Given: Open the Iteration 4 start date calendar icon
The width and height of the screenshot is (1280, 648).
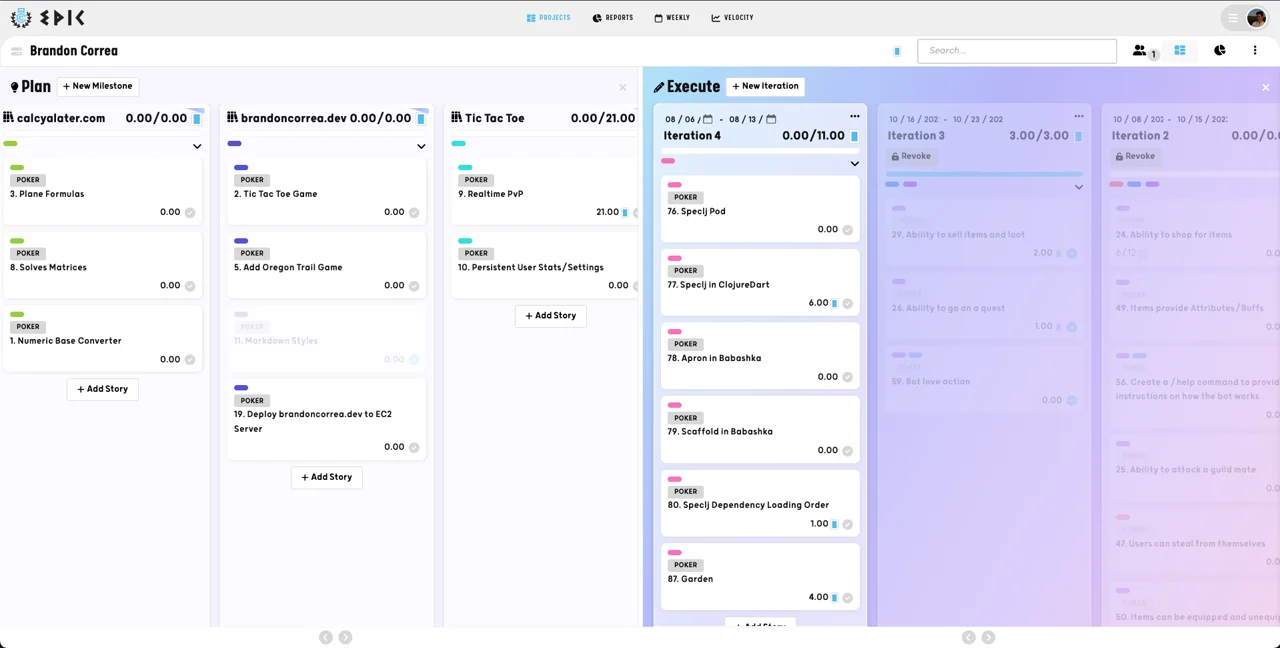Looking at the screenshot, I should (x=708, y=119).
